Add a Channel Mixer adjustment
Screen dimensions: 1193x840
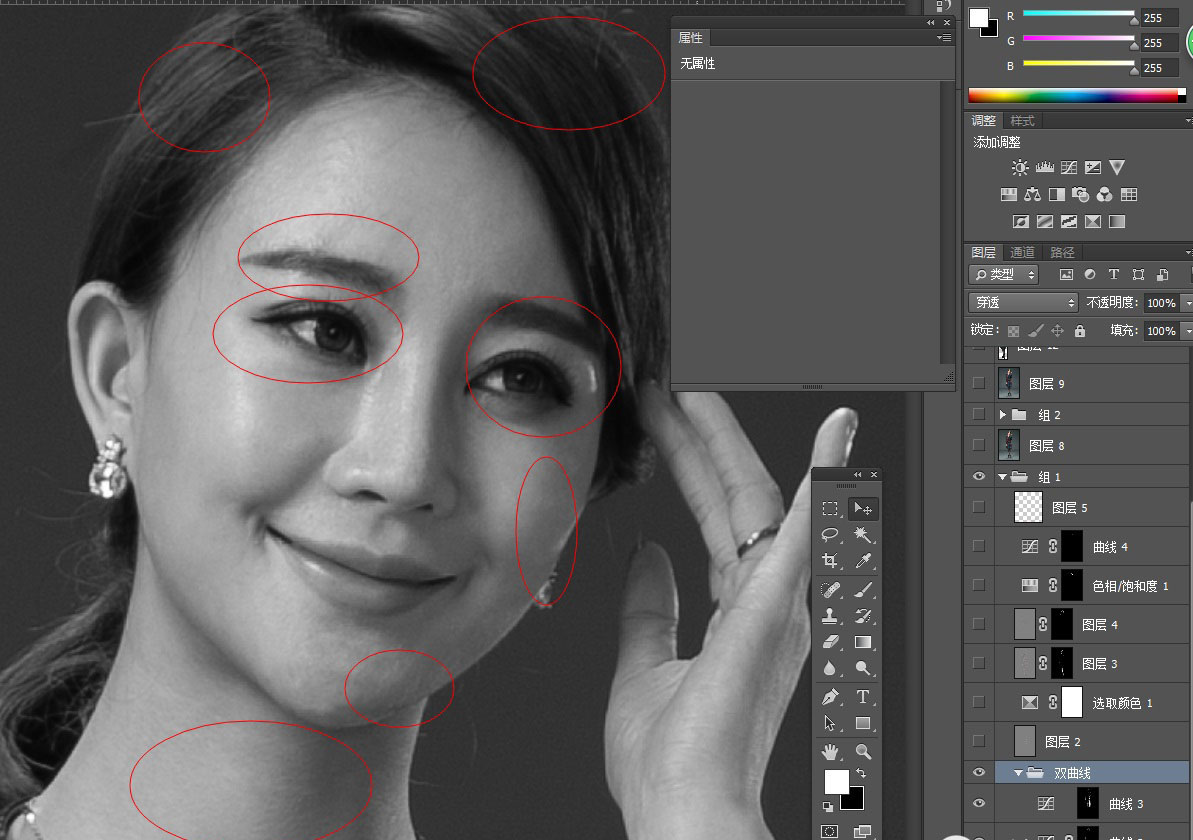(1105, 195)
